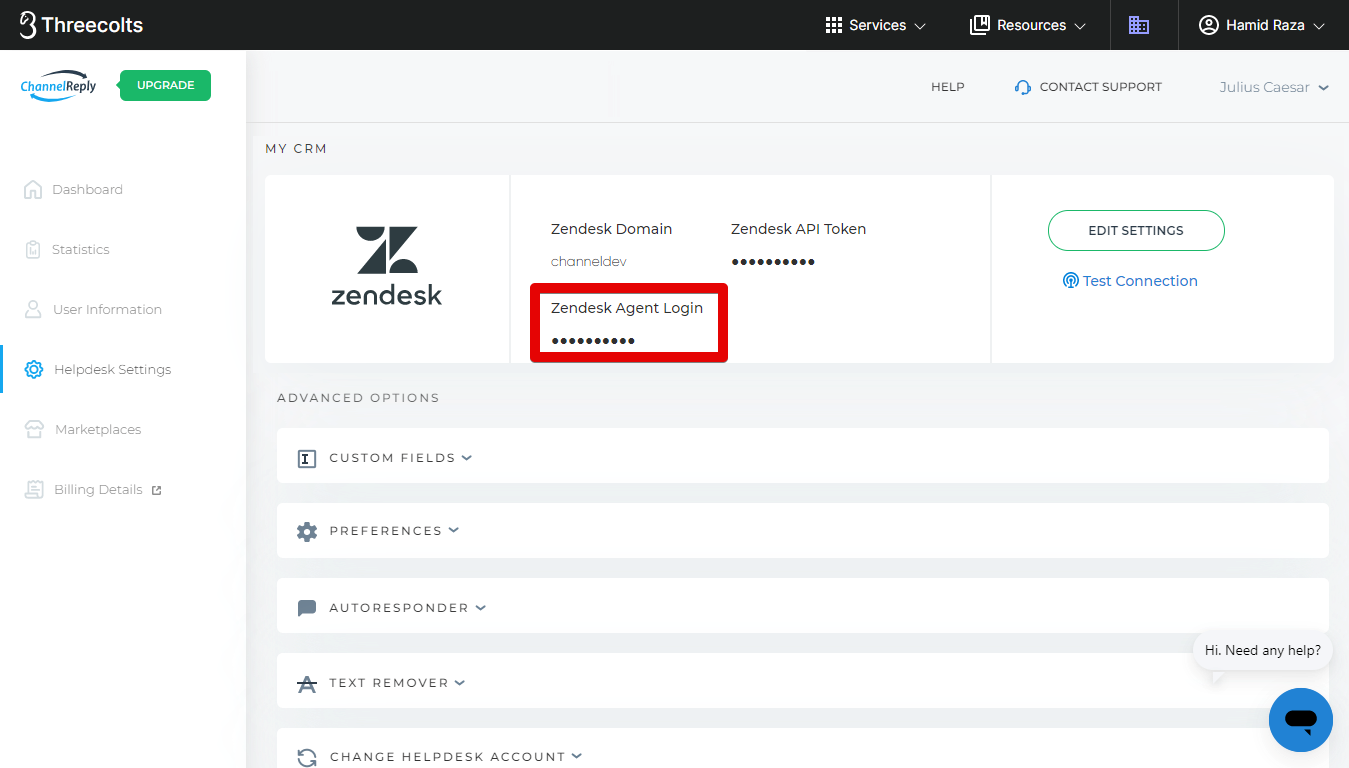Click the ADVANCED OPTIONS heading
1349x768 pixels.
(358, 397)
